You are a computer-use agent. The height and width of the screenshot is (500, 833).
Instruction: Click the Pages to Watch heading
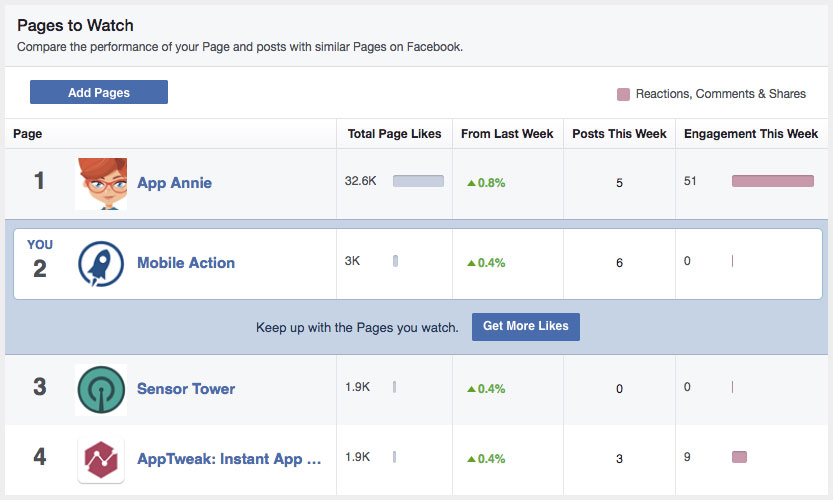75,26
